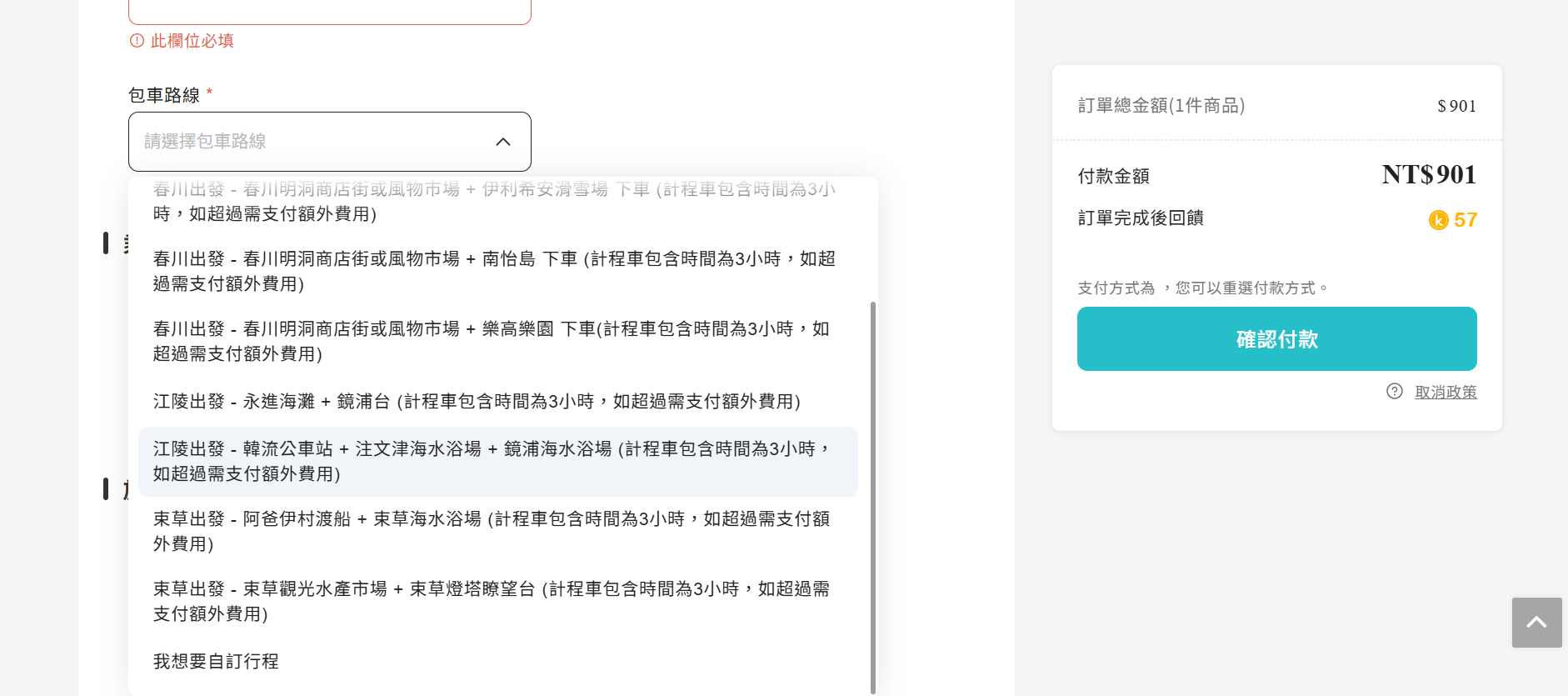
Task: Click the 支付方式為 payment method note
Action: click(x=1202, y=288)
